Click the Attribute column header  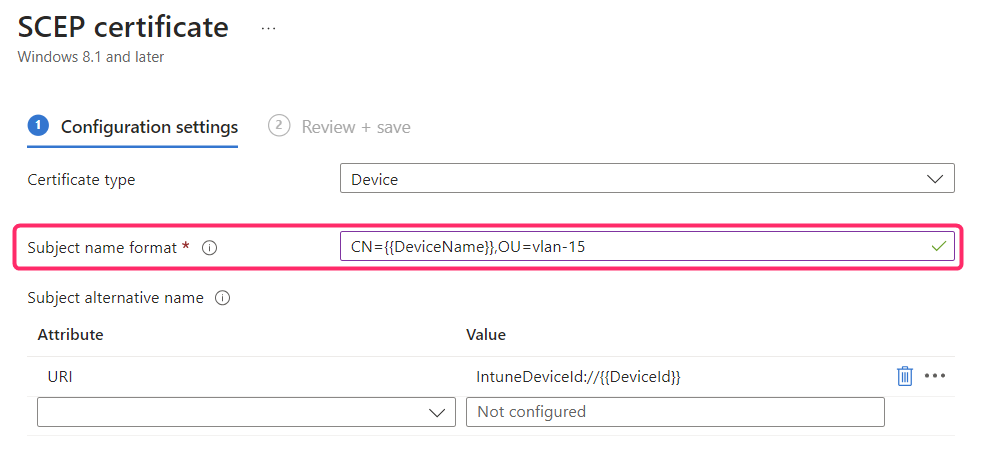coord(70,334)
